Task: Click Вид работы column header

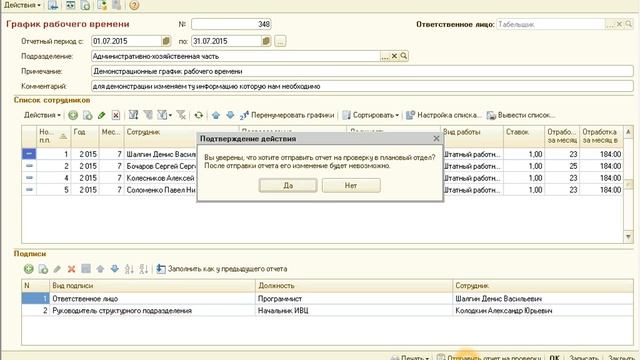Action: pos(473,136)
